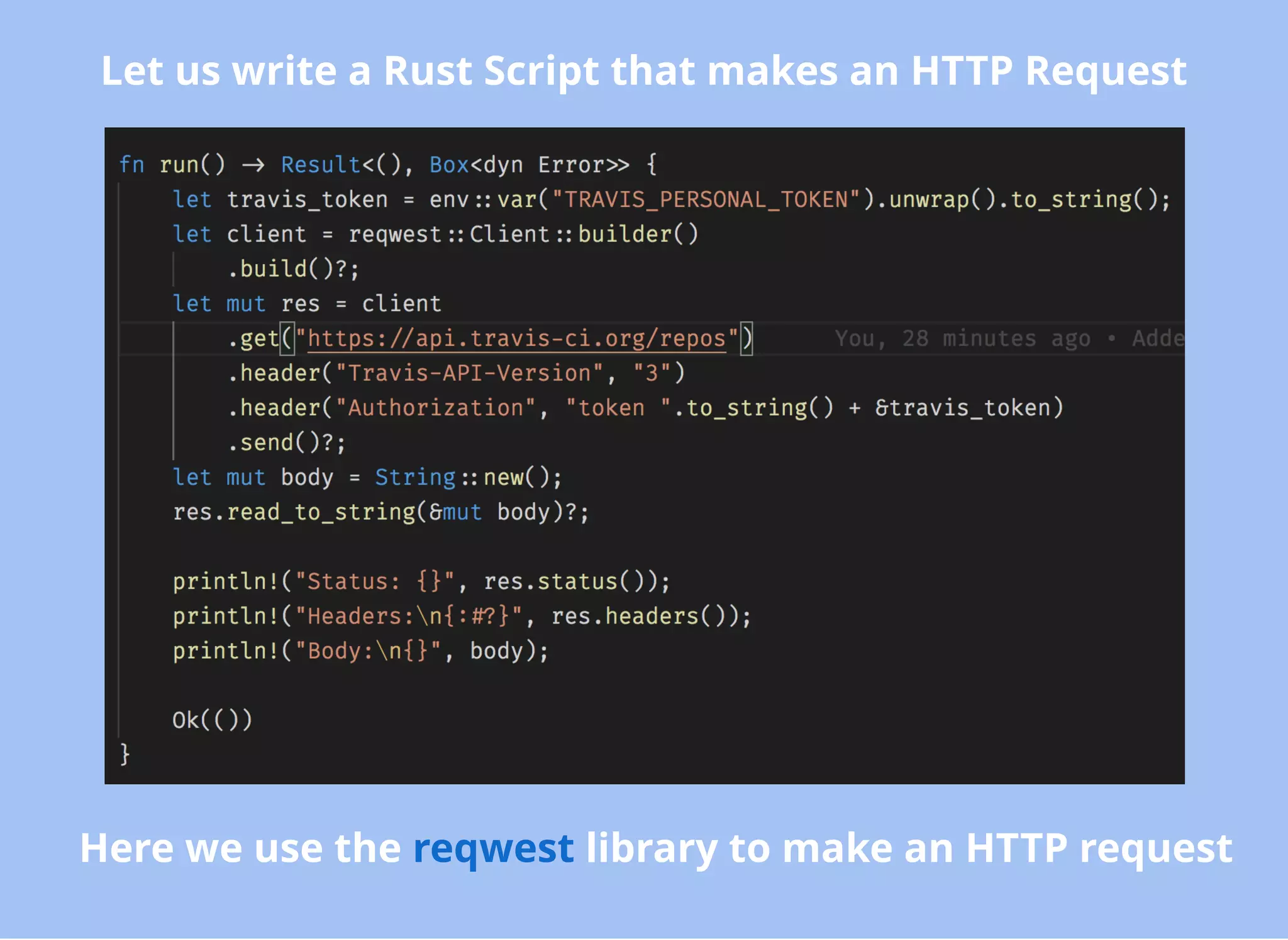Viewport: 1288px width, 940px height.
Task: Click the 'fn run()' function signature line
Action: pyautogui.click(x=388, y=165)
